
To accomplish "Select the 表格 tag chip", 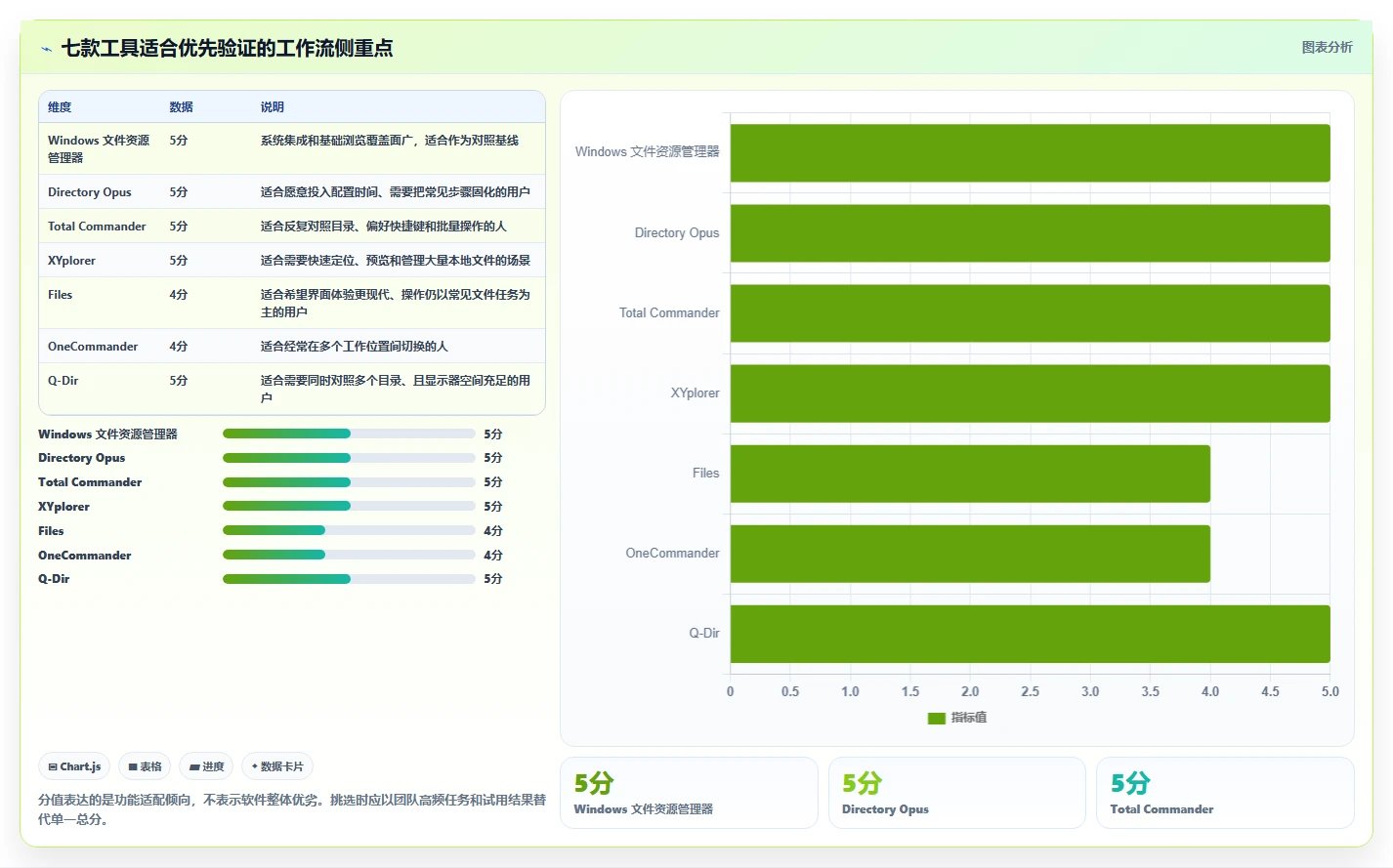I will [145, 766].
